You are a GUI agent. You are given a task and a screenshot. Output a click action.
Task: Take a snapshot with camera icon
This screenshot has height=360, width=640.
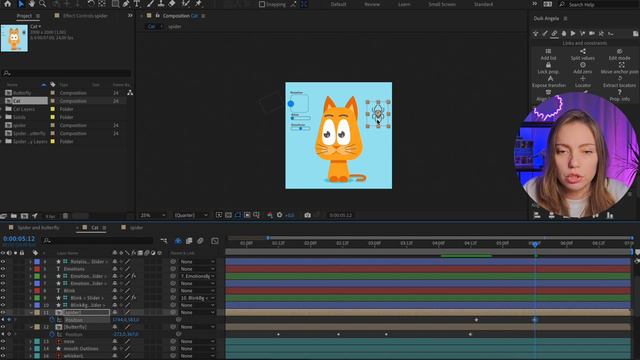(307, 215)
